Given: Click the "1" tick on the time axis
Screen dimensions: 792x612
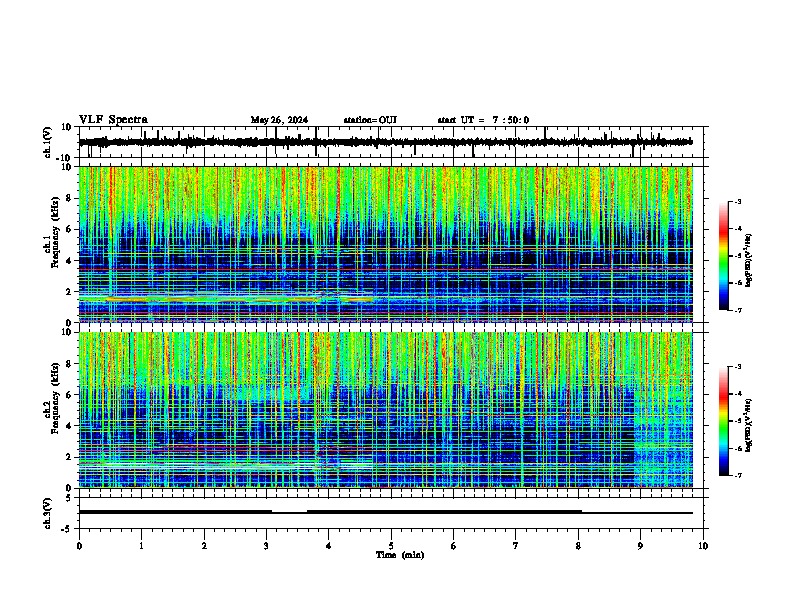Looking at the screenshot, I should 141,546.
